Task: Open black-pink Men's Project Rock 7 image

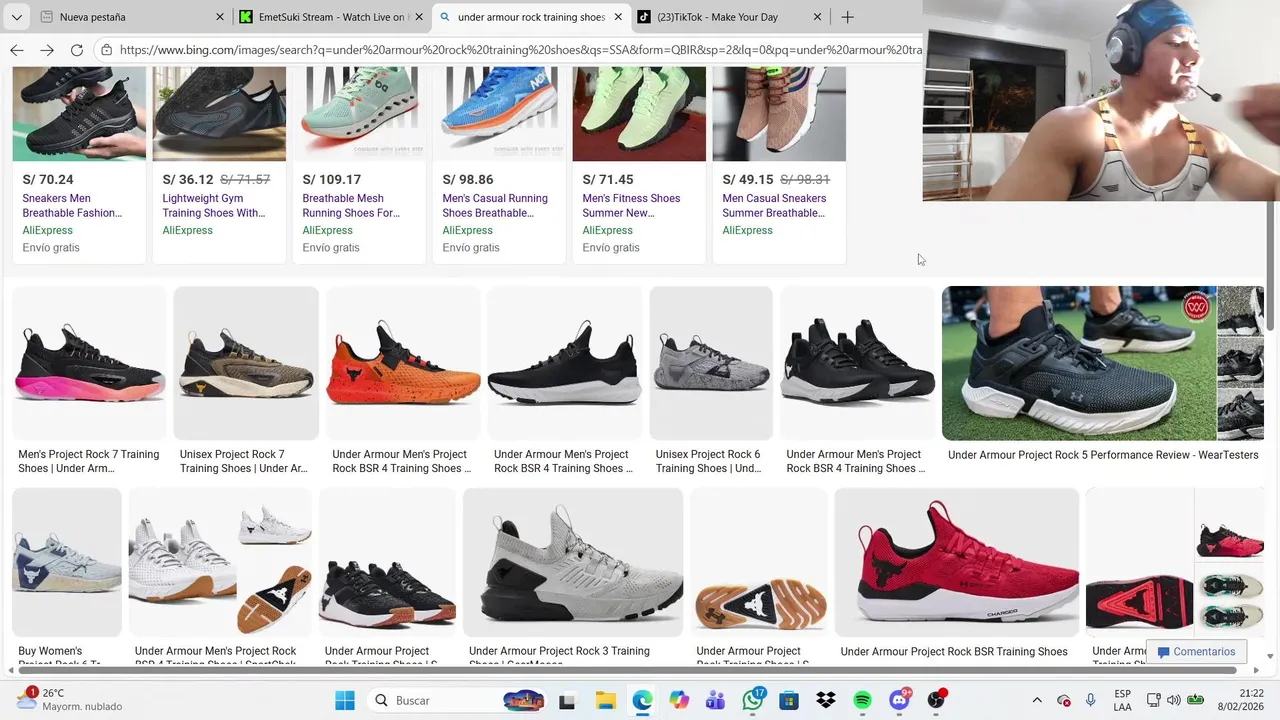Action: click(89, 363)
